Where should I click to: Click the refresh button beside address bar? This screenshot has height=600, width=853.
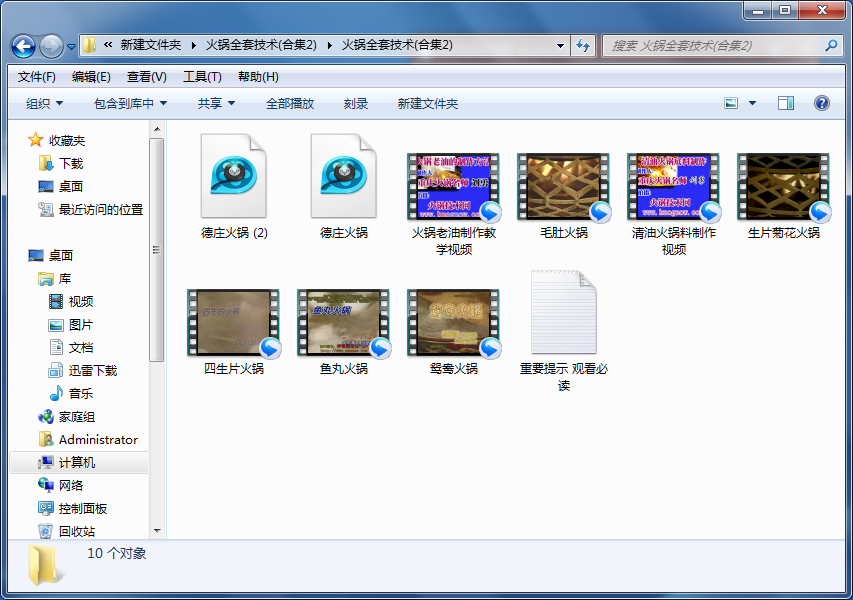583,45
